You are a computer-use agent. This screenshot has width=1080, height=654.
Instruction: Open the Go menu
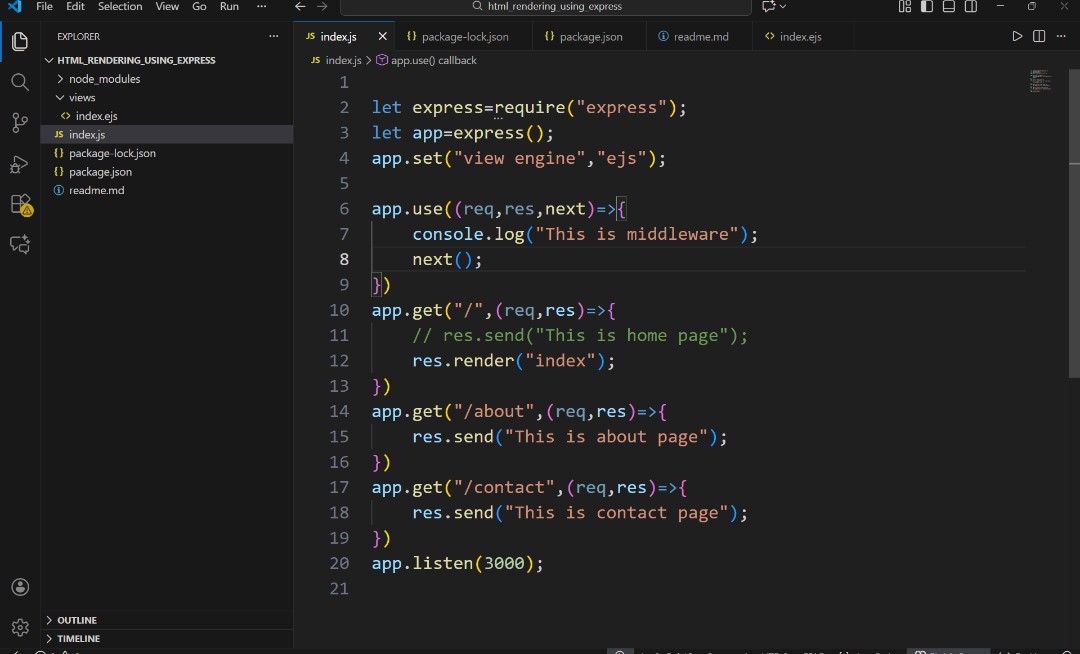coord(199,6)
